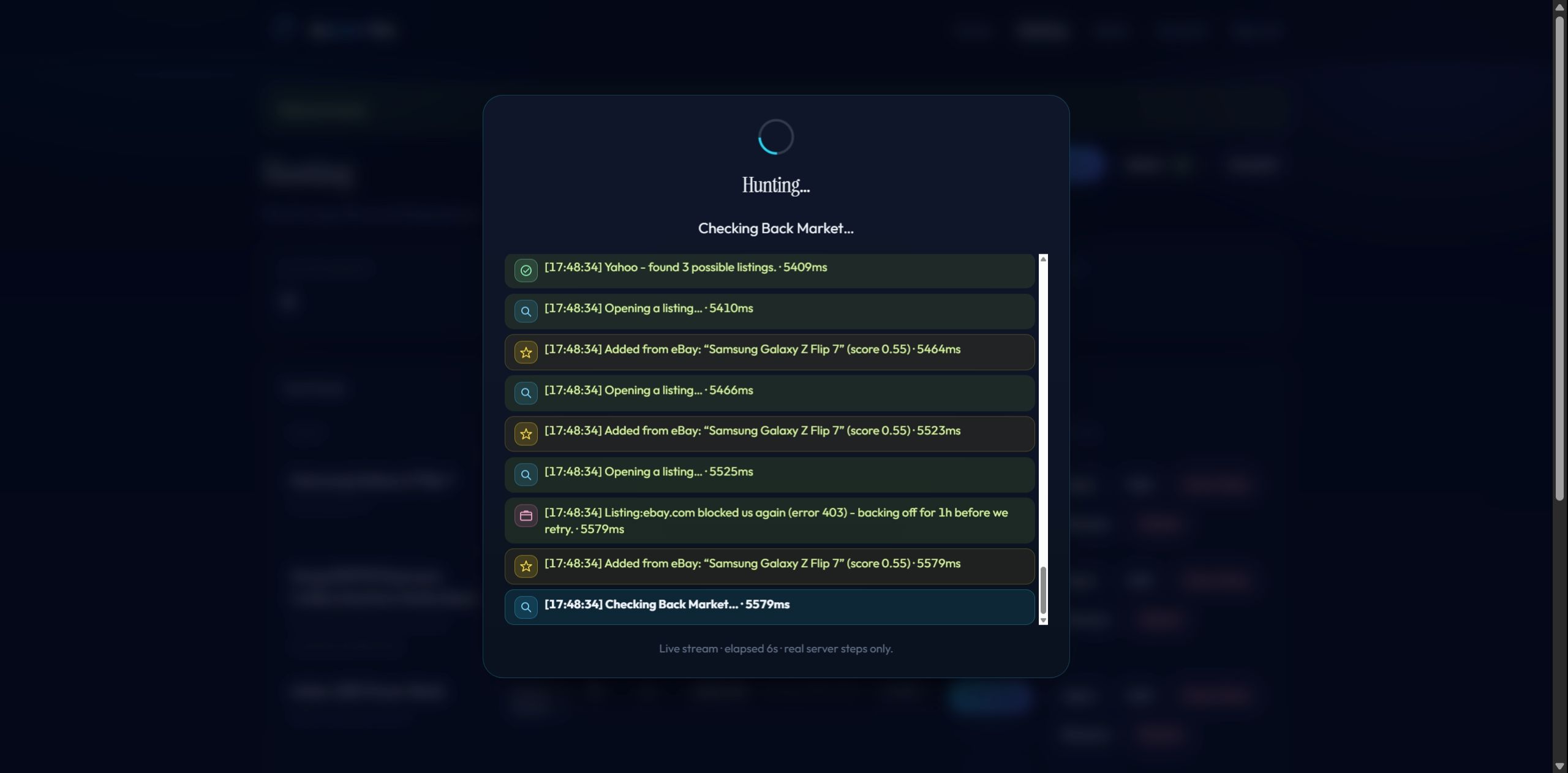Viewport: 1568px width, 773px height.
Task: Click the page vertical scrollbar thumb
Action: click(1559, 258)
